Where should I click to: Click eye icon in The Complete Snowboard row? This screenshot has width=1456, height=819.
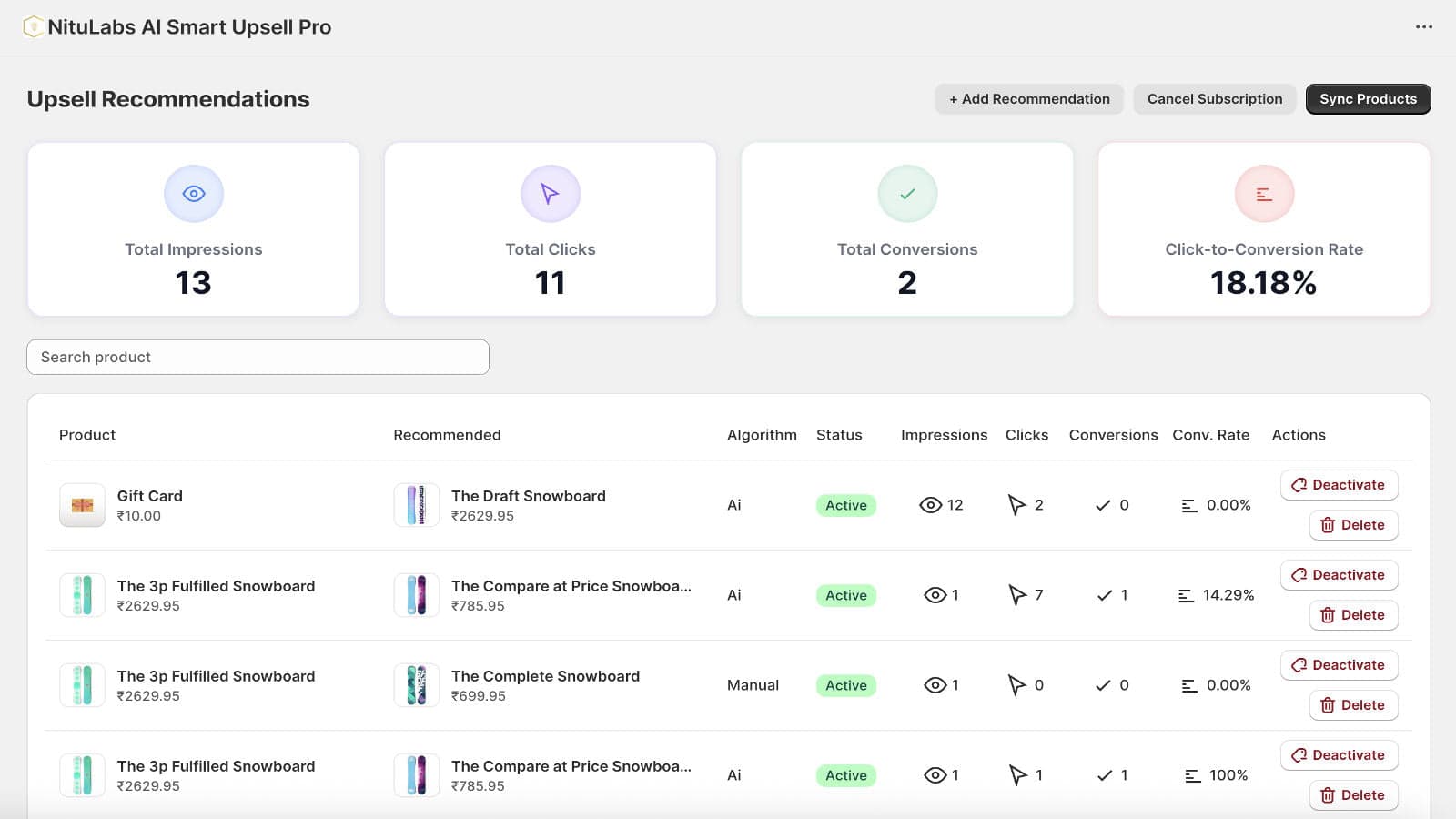[x=935, y=685]
